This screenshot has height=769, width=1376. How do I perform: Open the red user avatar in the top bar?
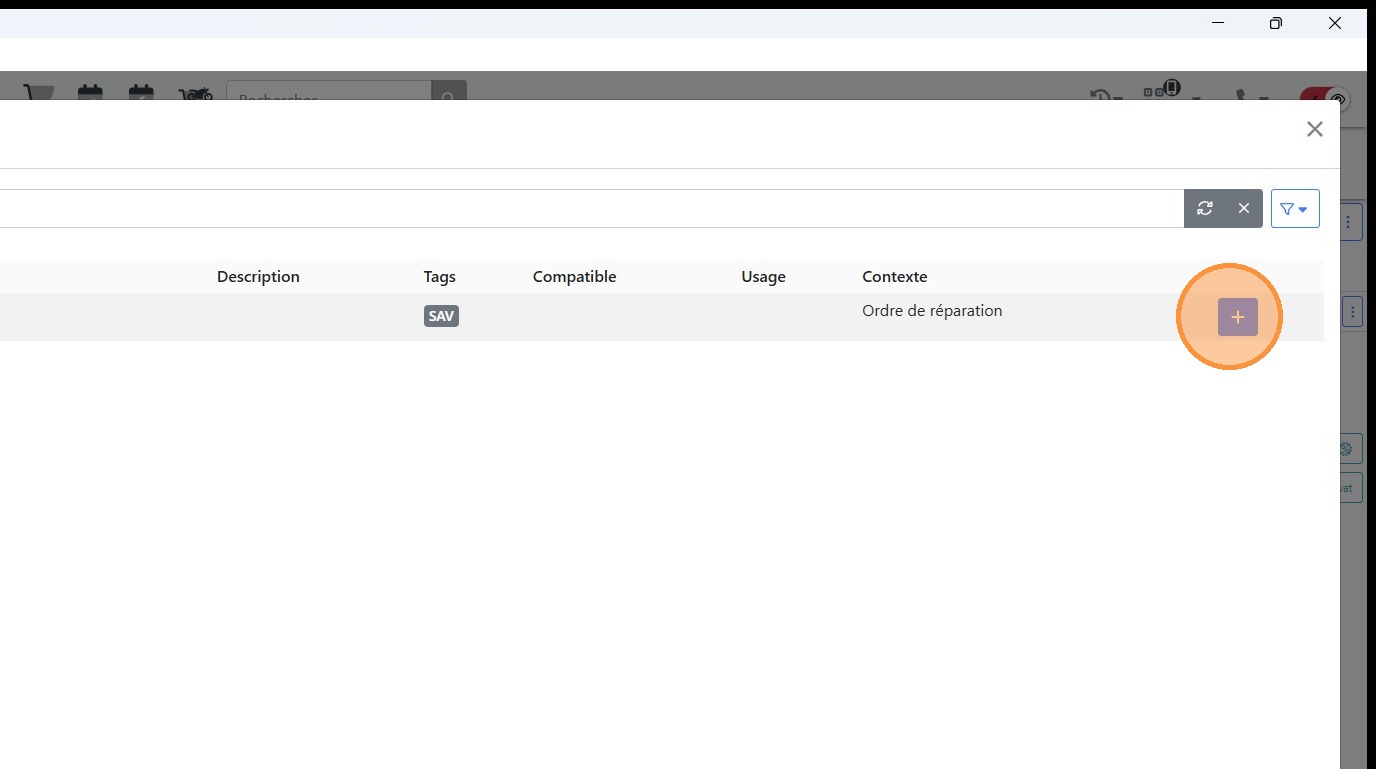(1325, 96)
